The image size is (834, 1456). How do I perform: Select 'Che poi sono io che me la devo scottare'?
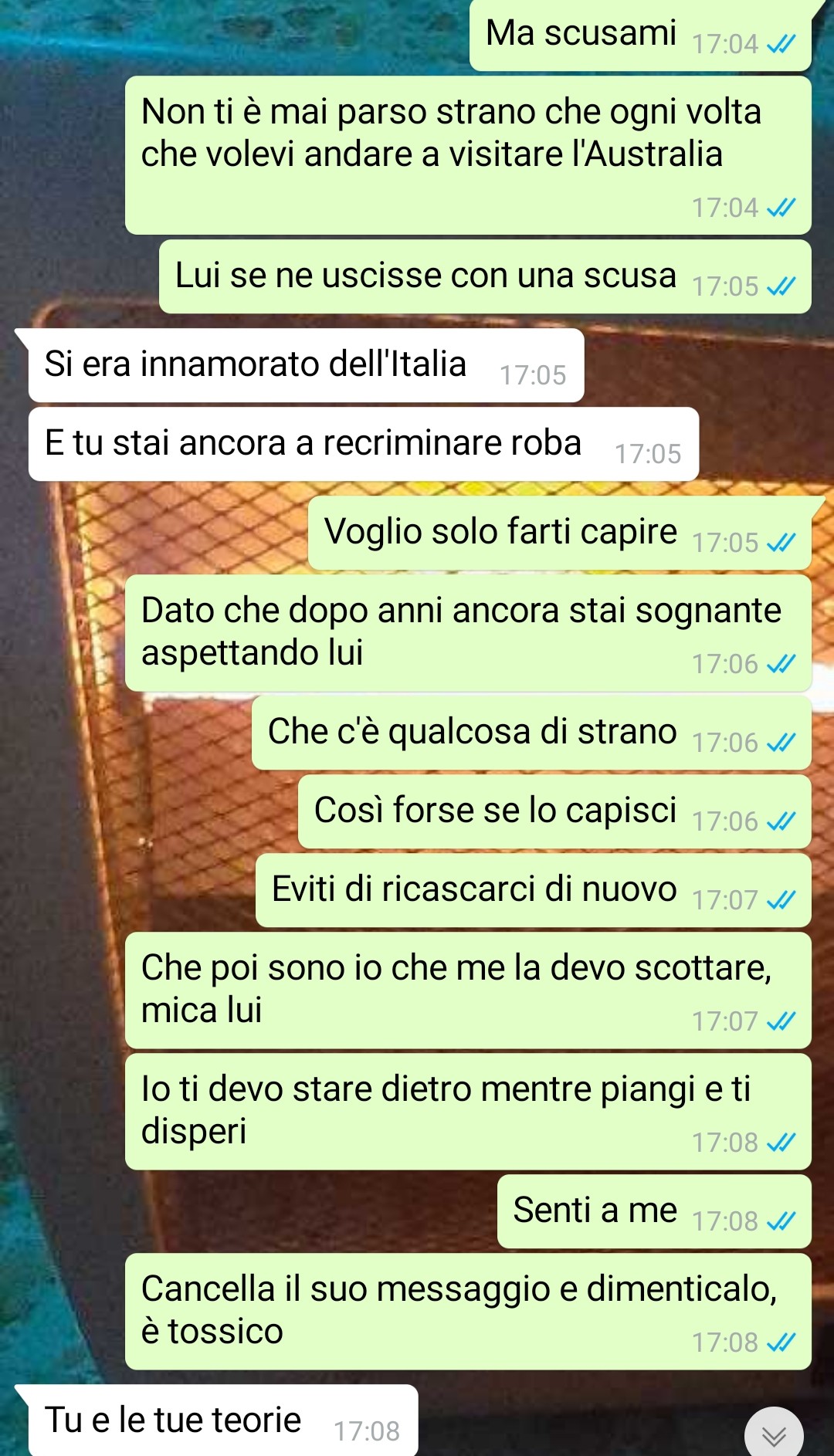tap(468, 990)
